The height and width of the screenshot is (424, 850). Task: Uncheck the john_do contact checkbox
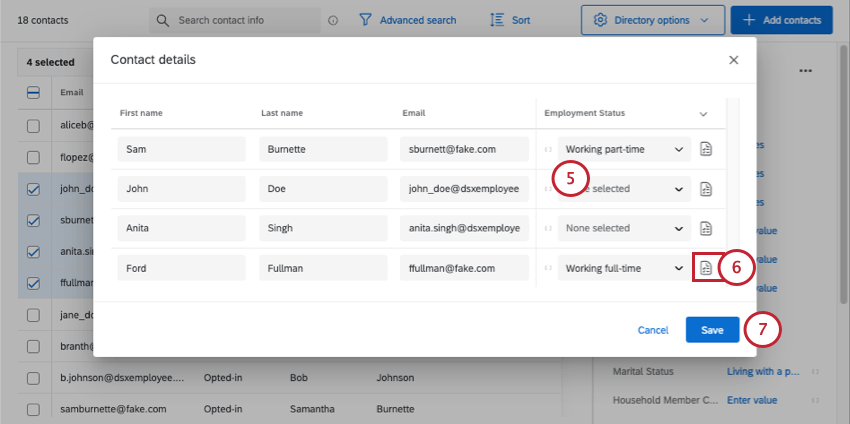point(33,190)
